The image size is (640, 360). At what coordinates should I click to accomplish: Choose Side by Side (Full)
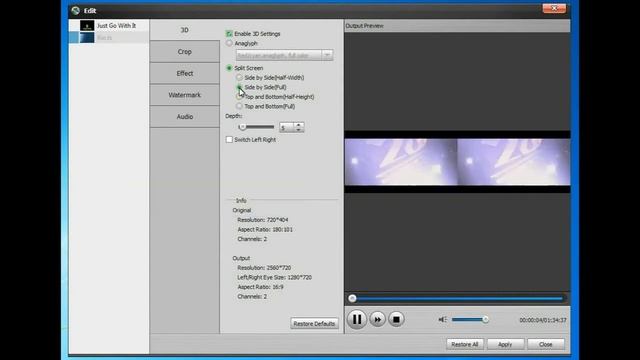click(x=240, y=87)
